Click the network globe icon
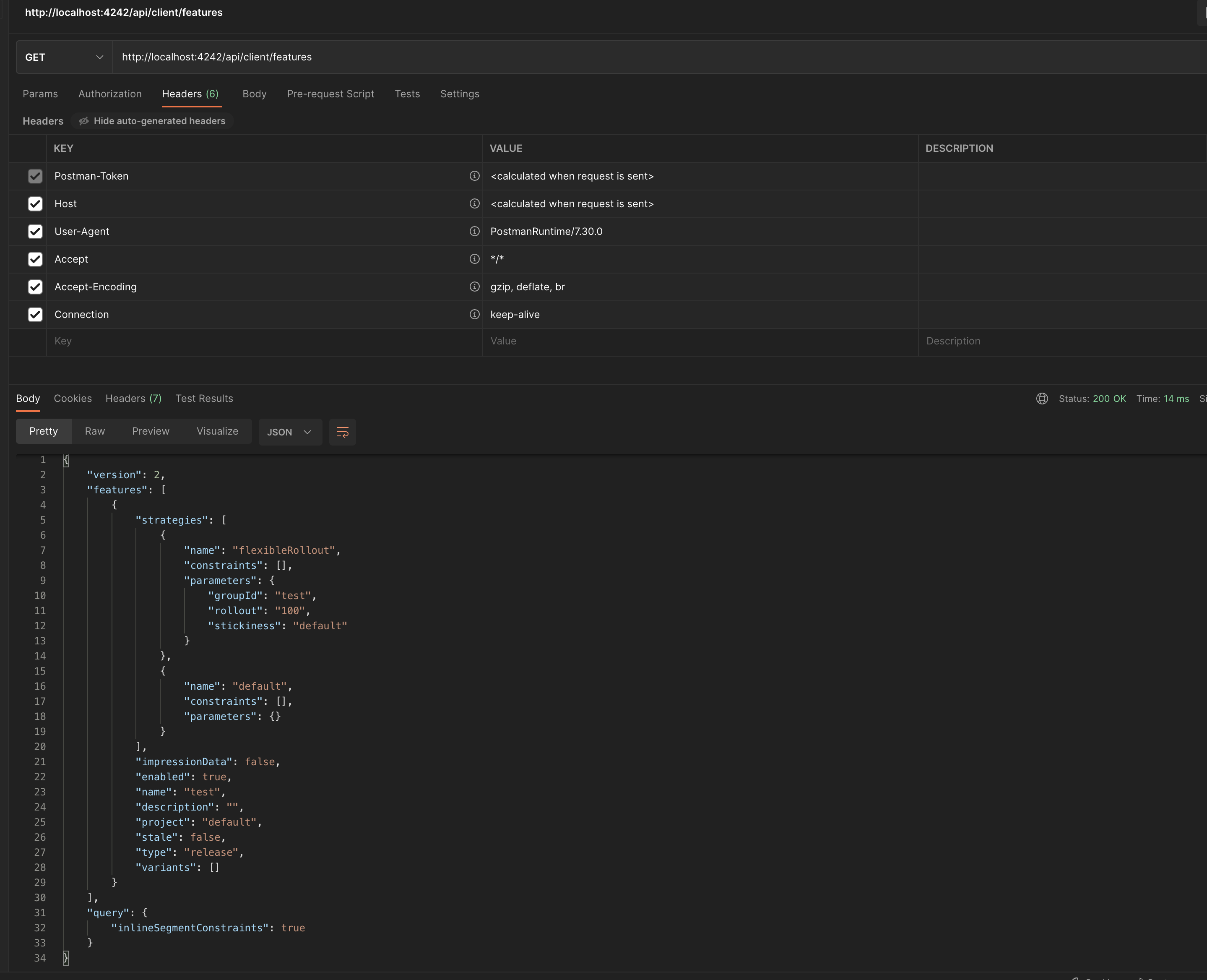Screen dimensions: 1207x980 [1042, 399]
